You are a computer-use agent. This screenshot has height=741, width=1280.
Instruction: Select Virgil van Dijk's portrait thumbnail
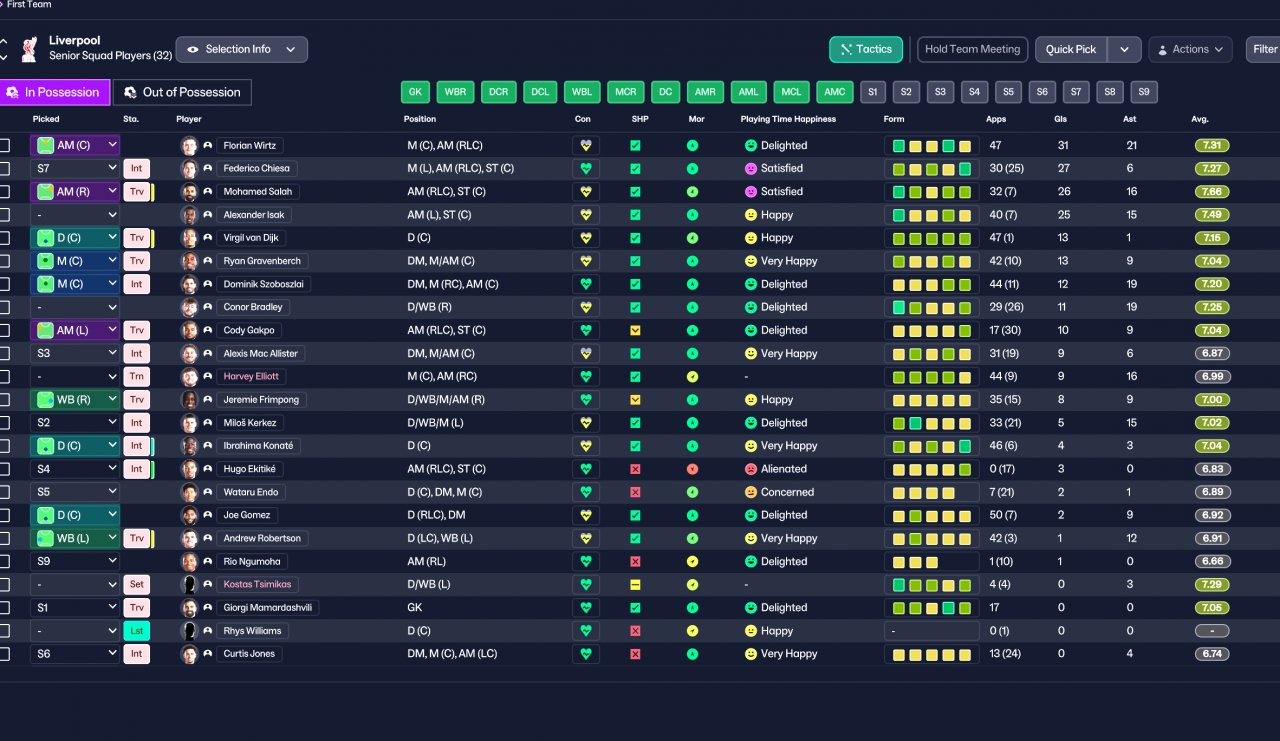point(189,238)
